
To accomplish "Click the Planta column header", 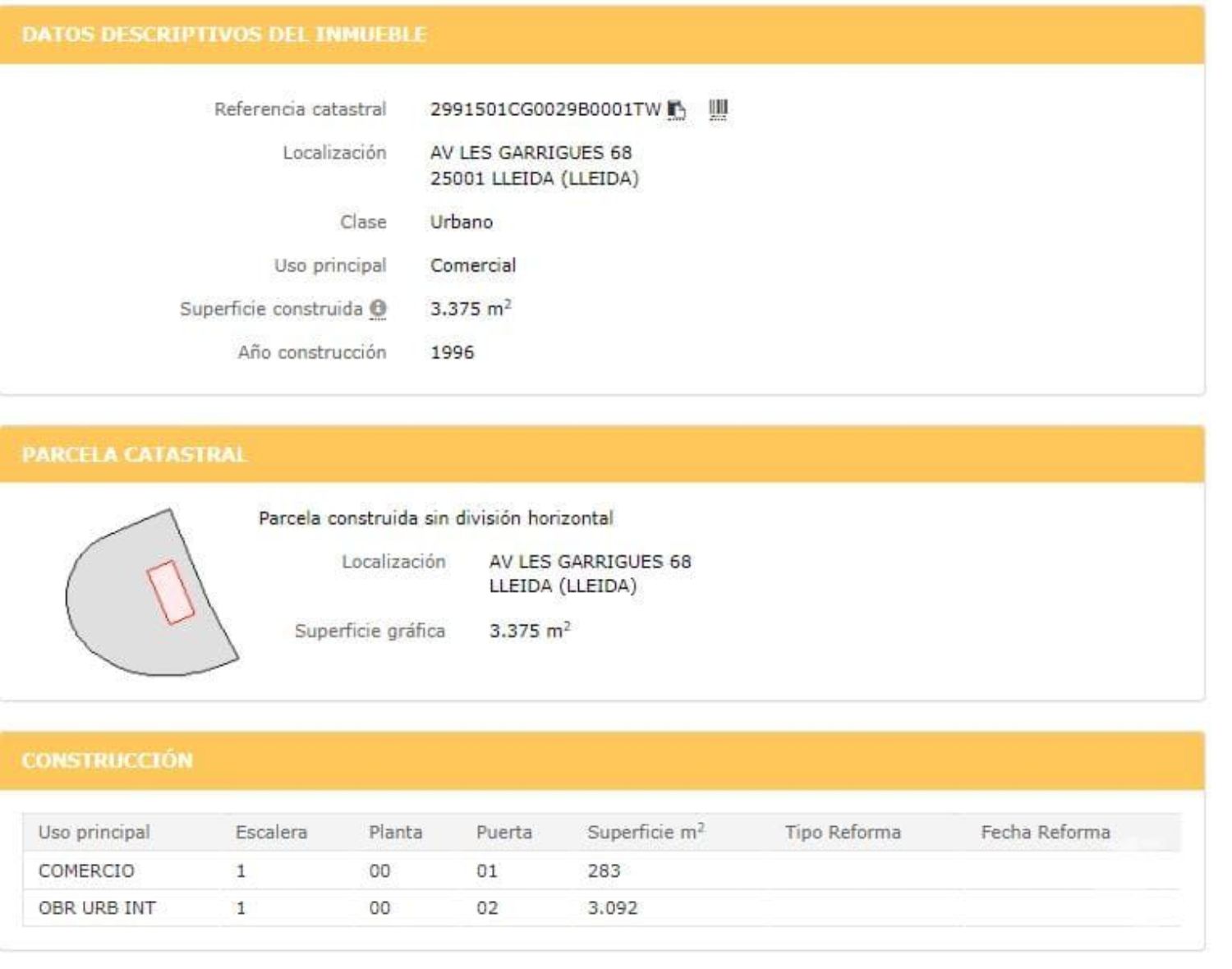I will tap(395, 832).
